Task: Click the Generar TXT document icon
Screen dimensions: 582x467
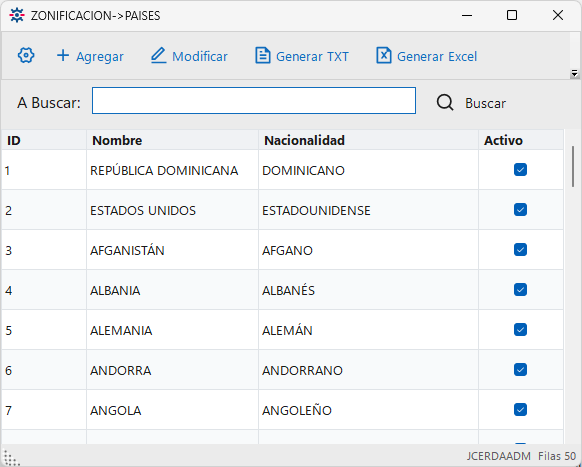Action: coord(262,56)
